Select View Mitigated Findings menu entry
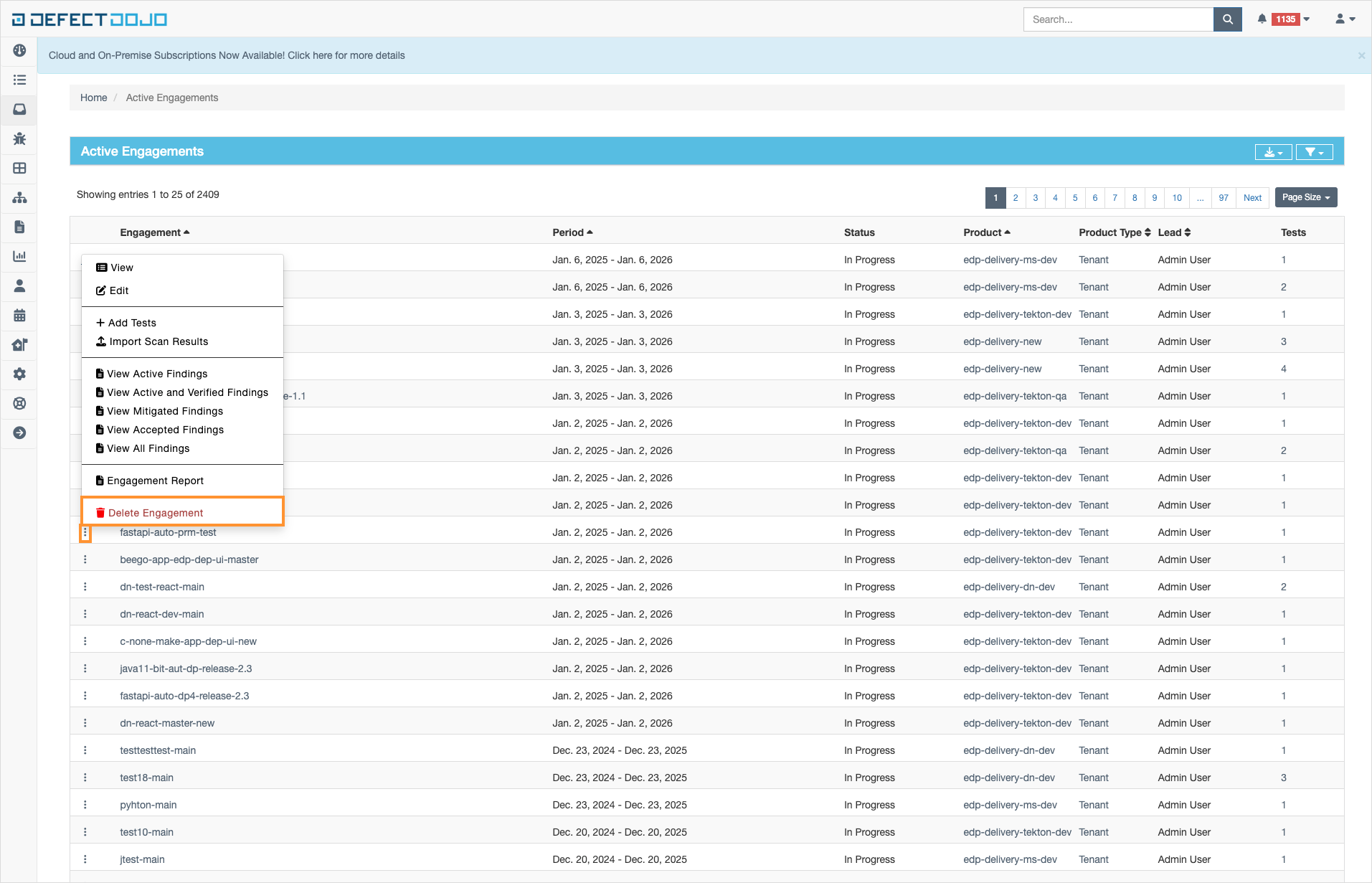Screen dimensions: 1372x883 coord(164,411)
